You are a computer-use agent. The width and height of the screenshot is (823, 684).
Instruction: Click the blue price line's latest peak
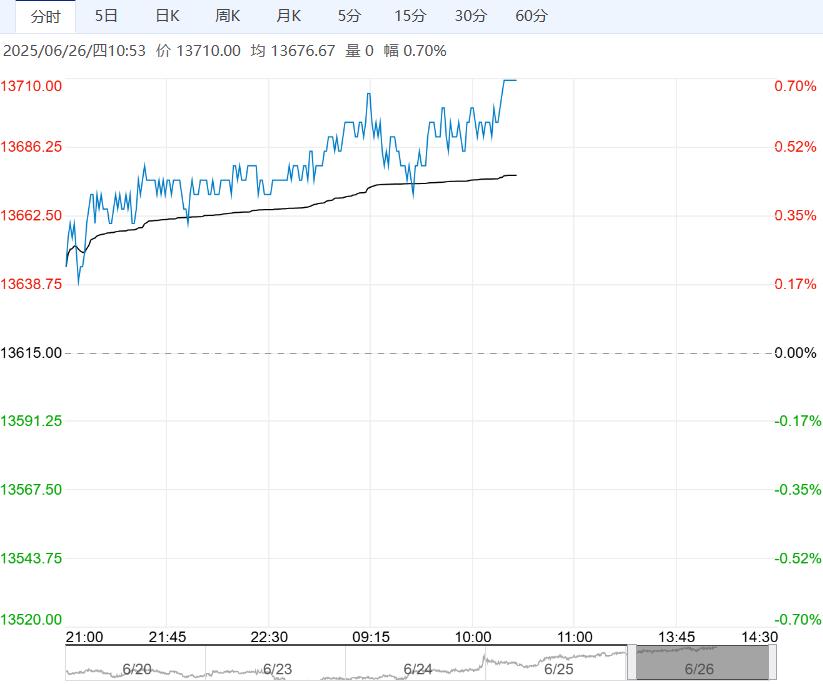tap(510, 80)
